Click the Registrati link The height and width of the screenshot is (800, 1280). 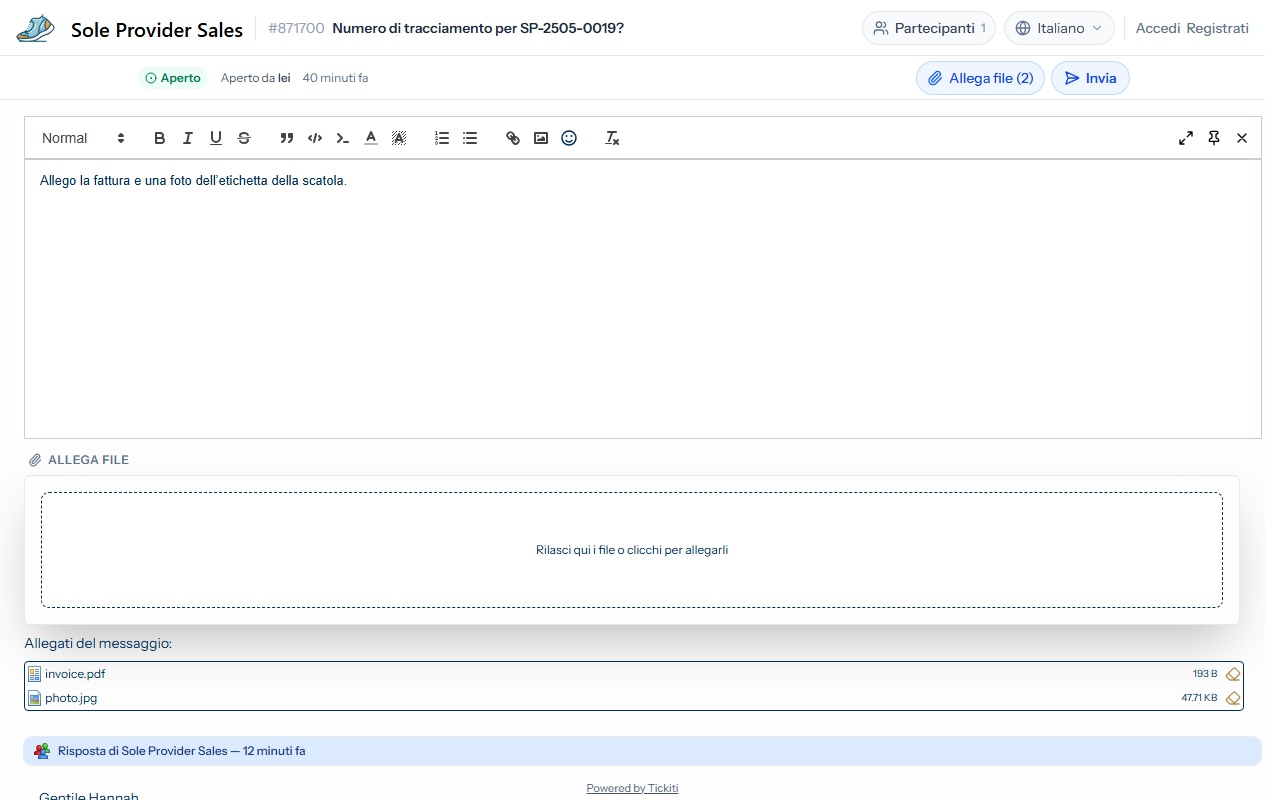pos(1217,28)
